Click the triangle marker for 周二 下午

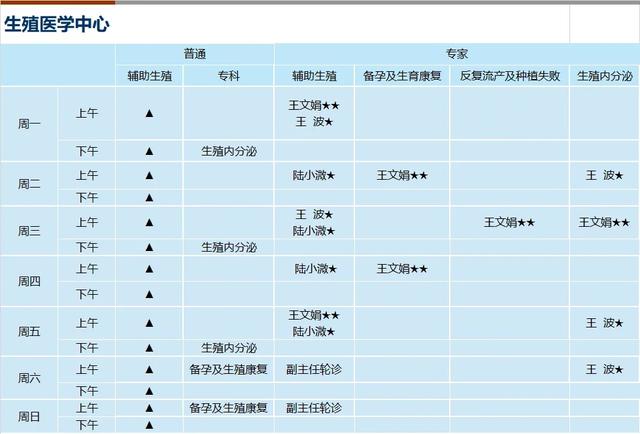point(149,198)
